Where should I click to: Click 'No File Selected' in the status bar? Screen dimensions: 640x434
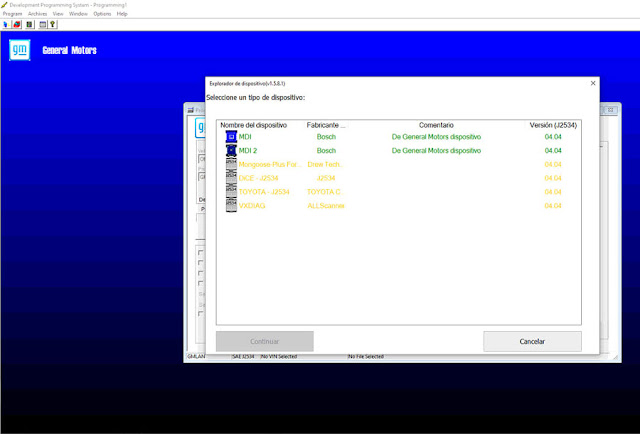pos(366,357)
